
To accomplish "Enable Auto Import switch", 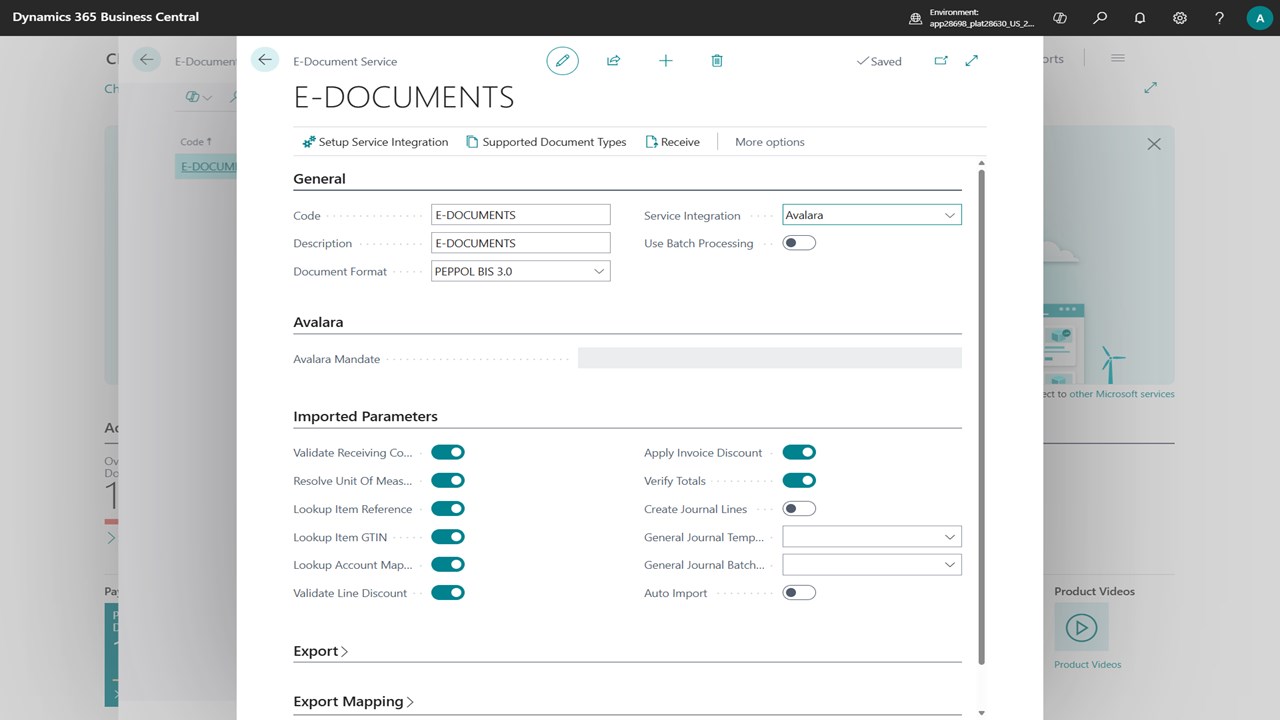I will (799, 593).
